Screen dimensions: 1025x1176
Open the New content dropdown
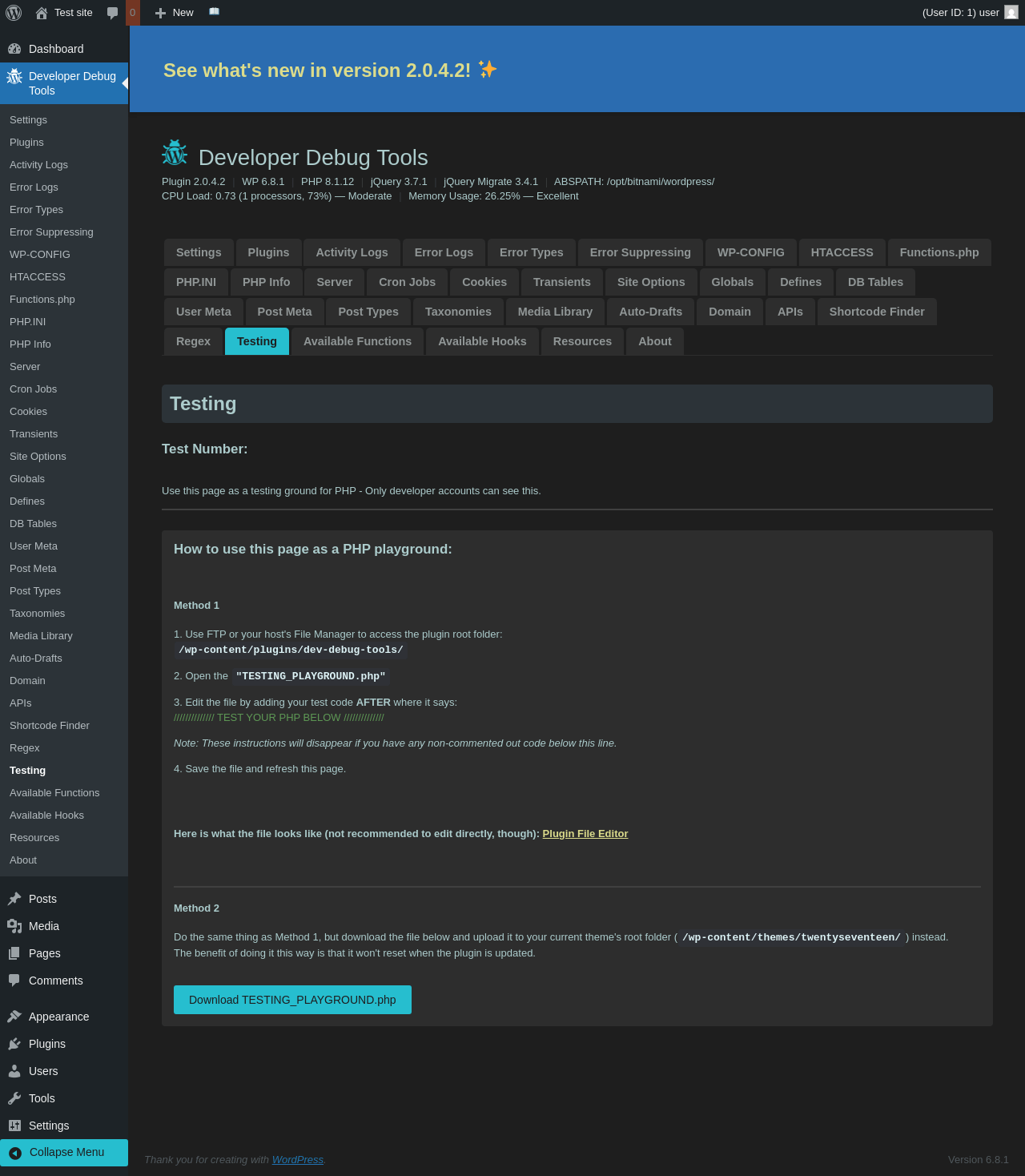pos(175,13)
